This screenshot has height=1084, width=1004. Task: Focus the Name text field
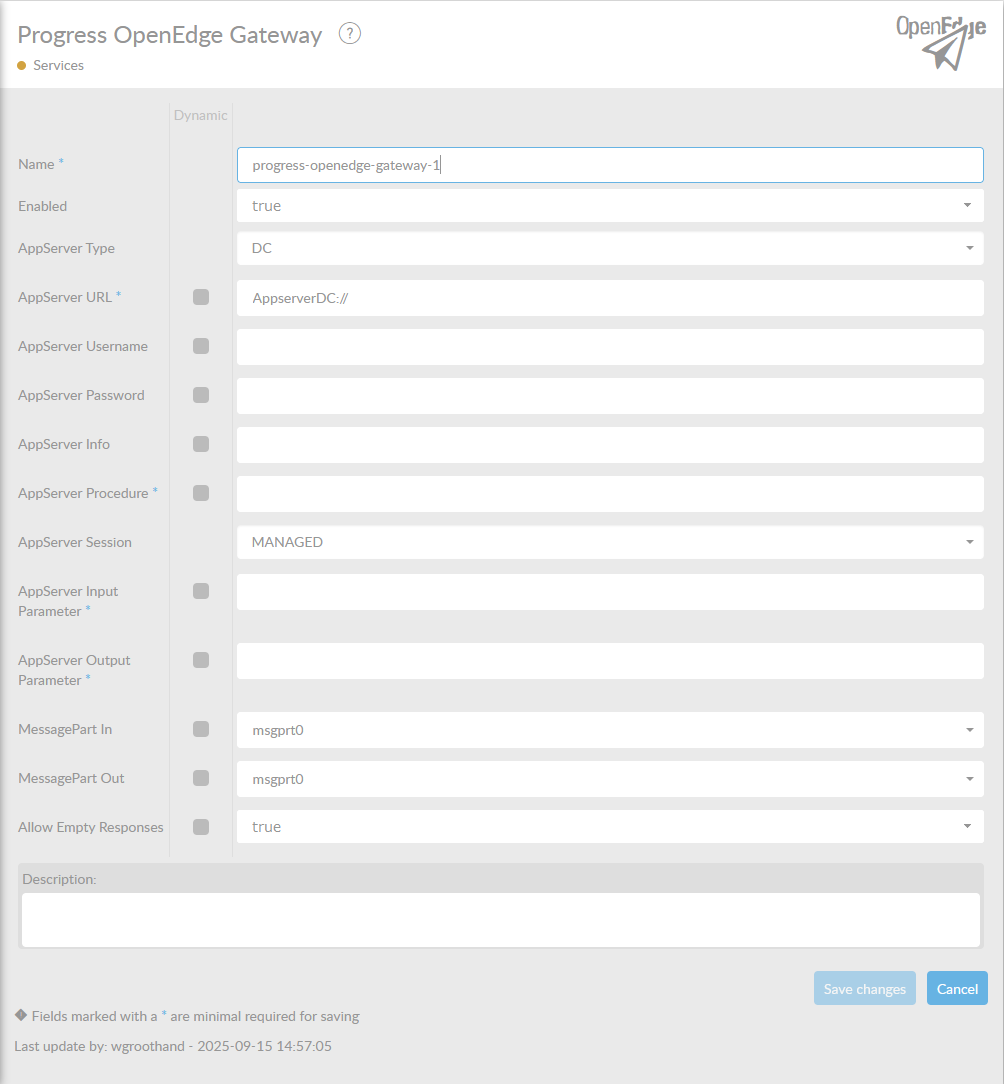pyautogui.click(x=609, y=165)
